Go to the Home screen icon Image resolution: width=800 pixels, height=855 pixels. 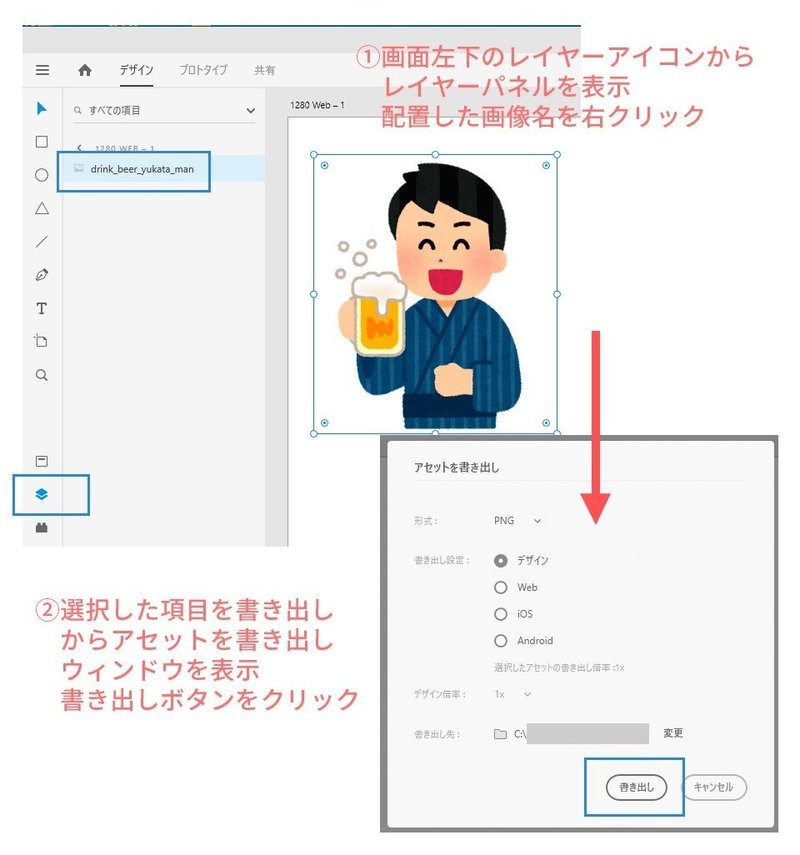(85, 70)
